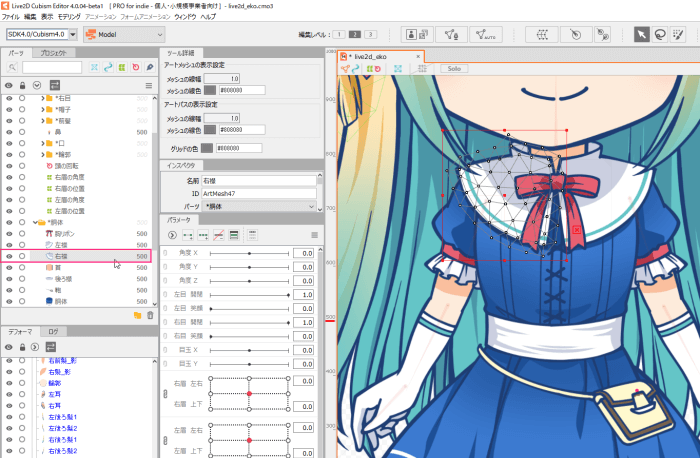Hide the 鼻 layer eye icon
Screen dimensions: 700x458
click(9, 132)
